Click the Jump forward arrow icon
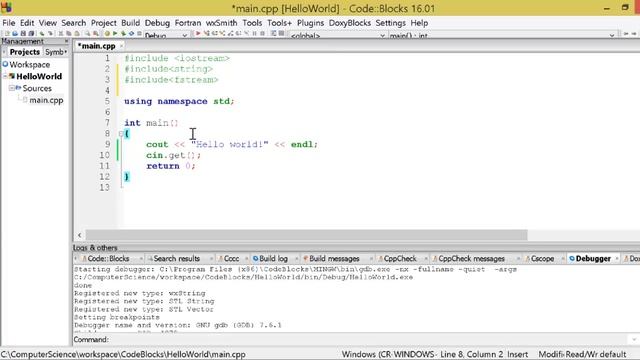Viewport: 640px width, 360px height. point(634,34)
